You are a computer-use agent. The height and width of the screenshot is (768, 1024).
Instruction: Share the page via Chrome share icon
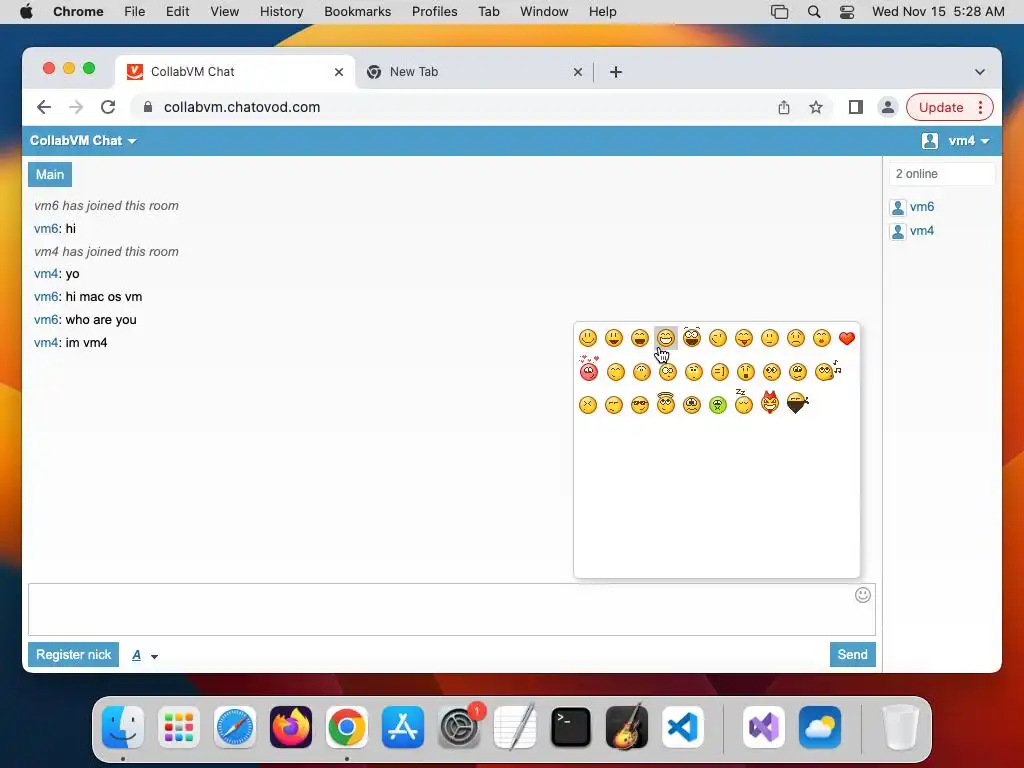[784, 107]
